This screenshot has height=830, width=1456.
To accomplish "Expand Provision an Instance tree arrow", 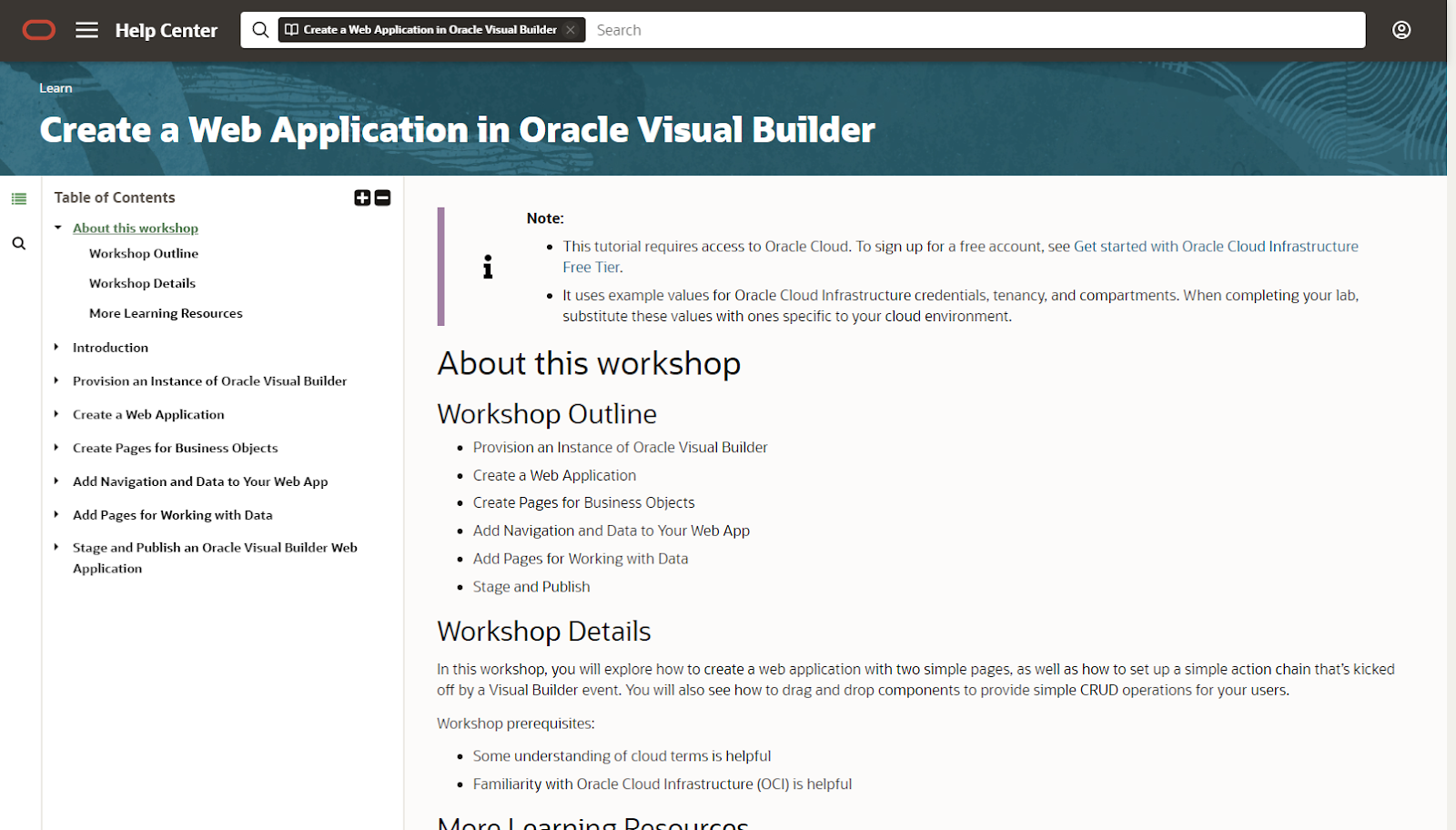I will pyautogui.click(x=56, y=380).
